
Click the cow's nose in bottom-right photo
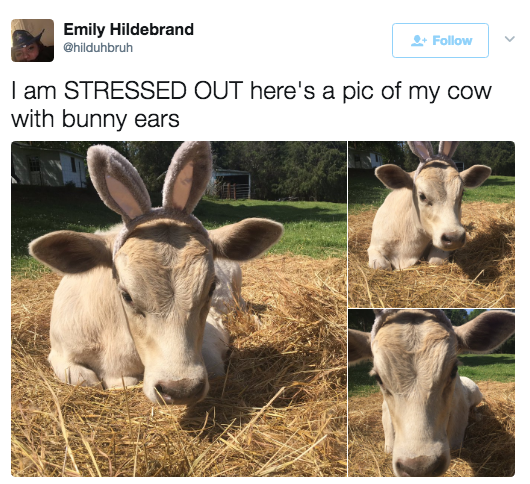(x=421, y=466)
